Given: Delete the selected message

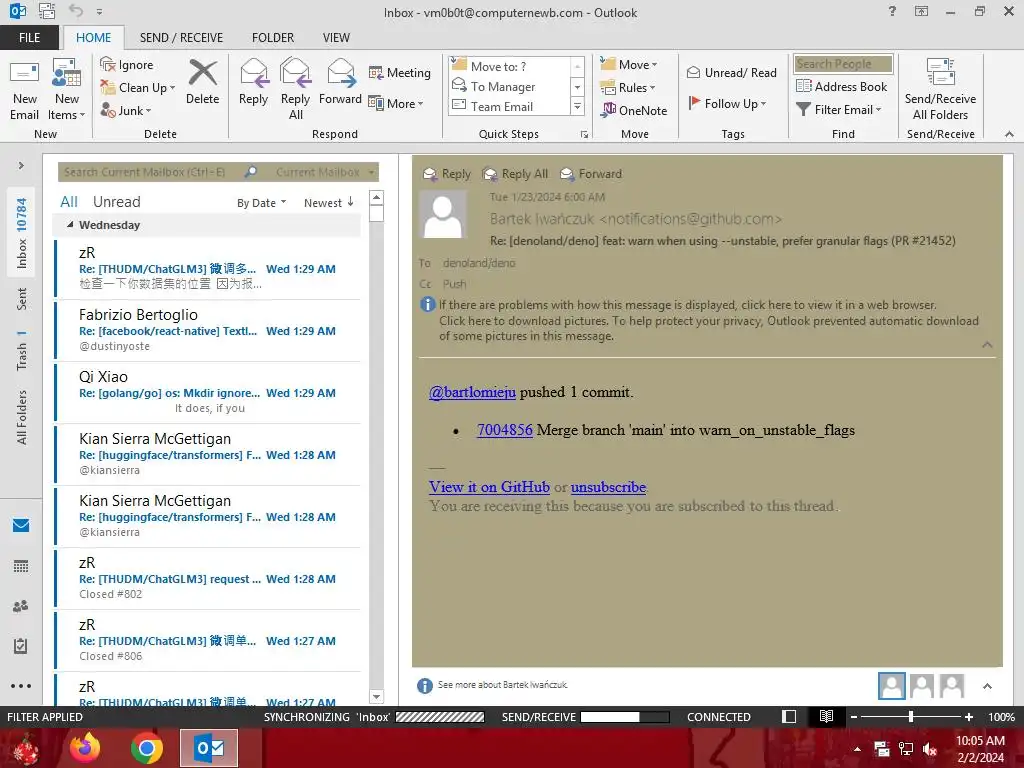Looking at the screenshot, I should pos(202,82).
